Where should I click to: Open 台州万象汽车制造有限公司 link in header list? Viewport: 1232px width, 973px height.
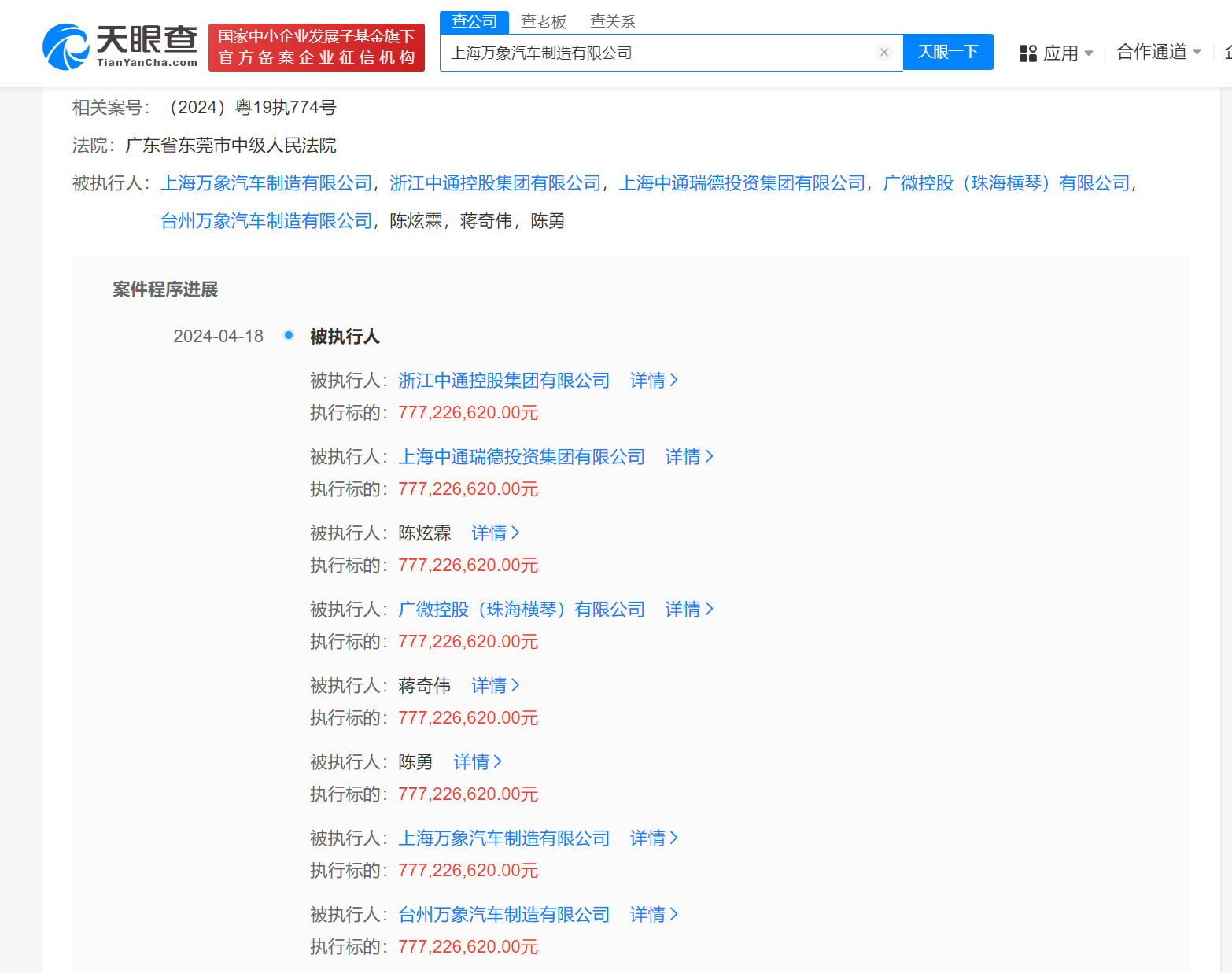[266, 221]
